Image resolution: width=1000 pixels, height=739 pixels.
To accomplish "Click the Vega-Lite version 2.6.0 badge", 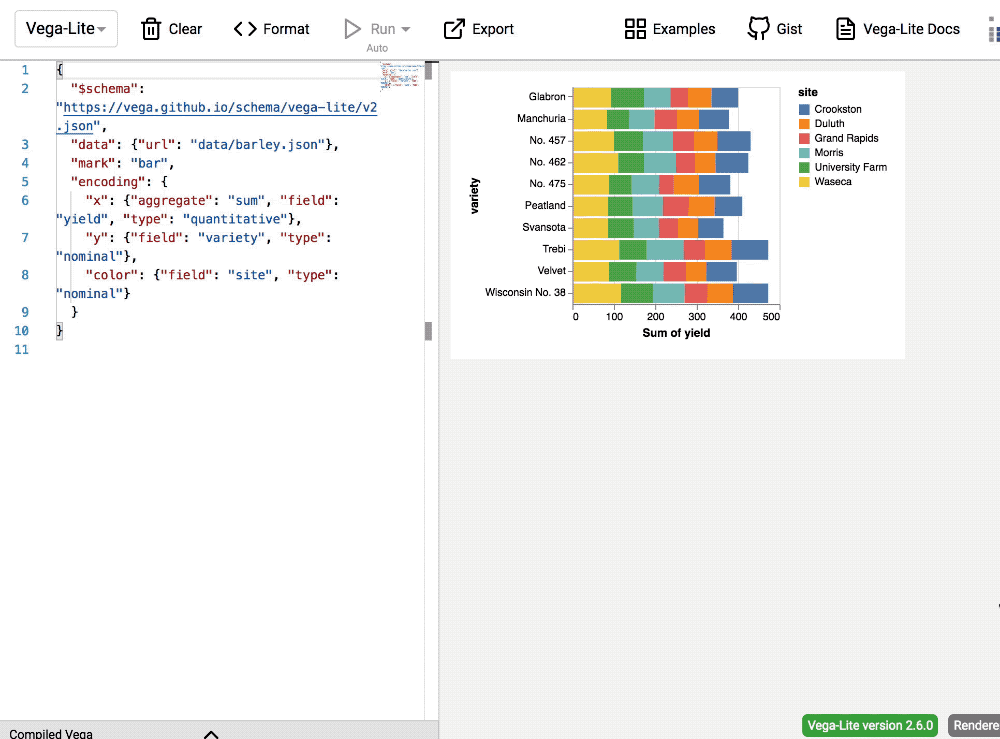I will coord(870,725).
